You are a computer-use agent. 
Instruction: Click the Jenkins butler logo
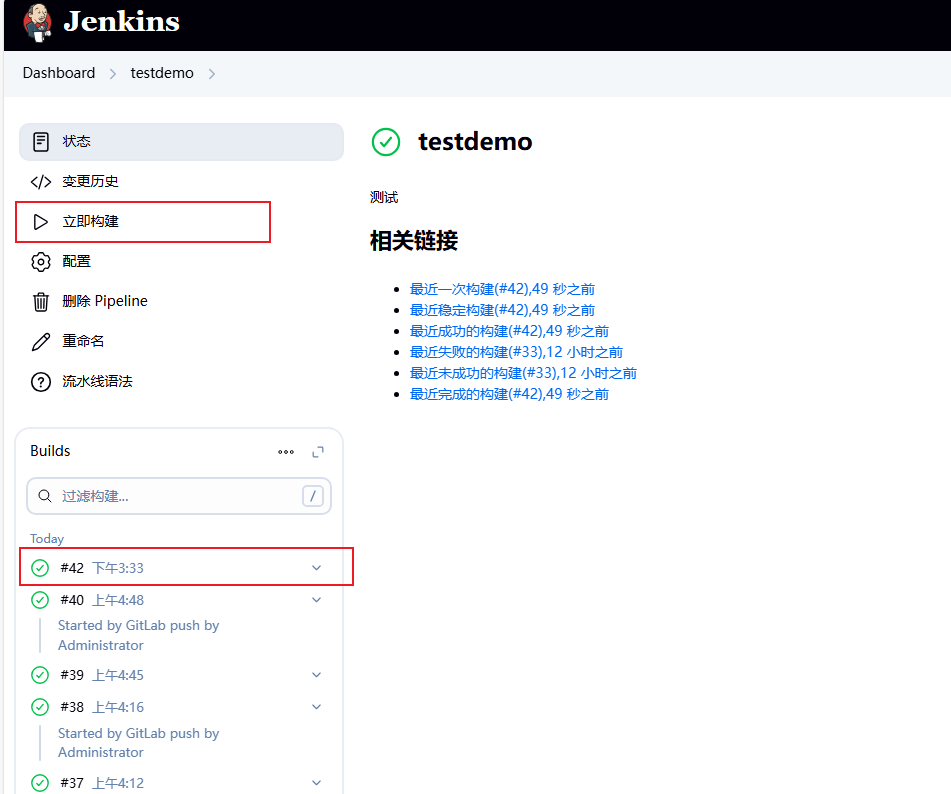point(37,23)
